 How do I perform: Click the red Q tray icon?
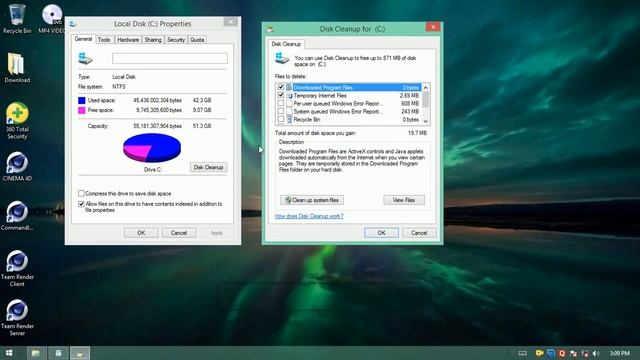[562, 353]
